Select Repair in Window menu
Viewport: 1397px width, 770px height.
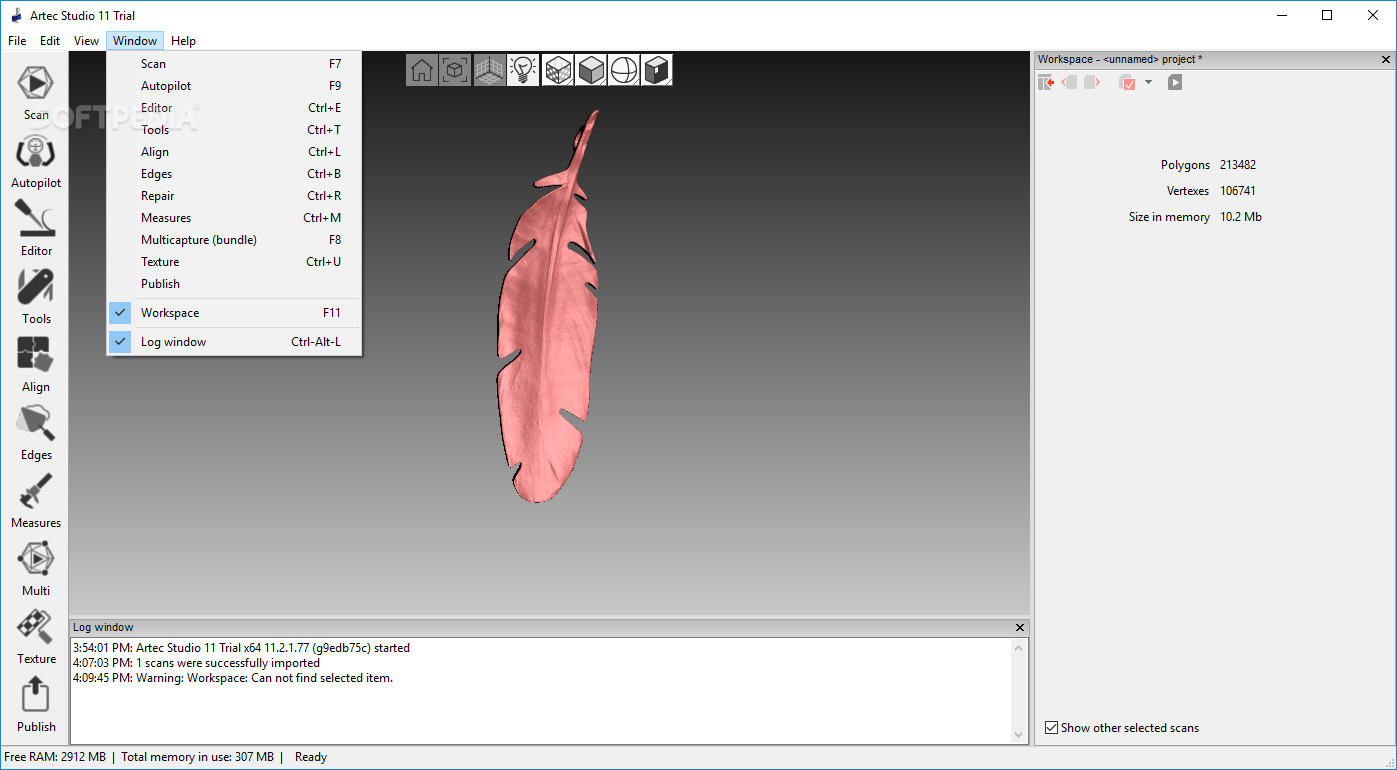234,196
